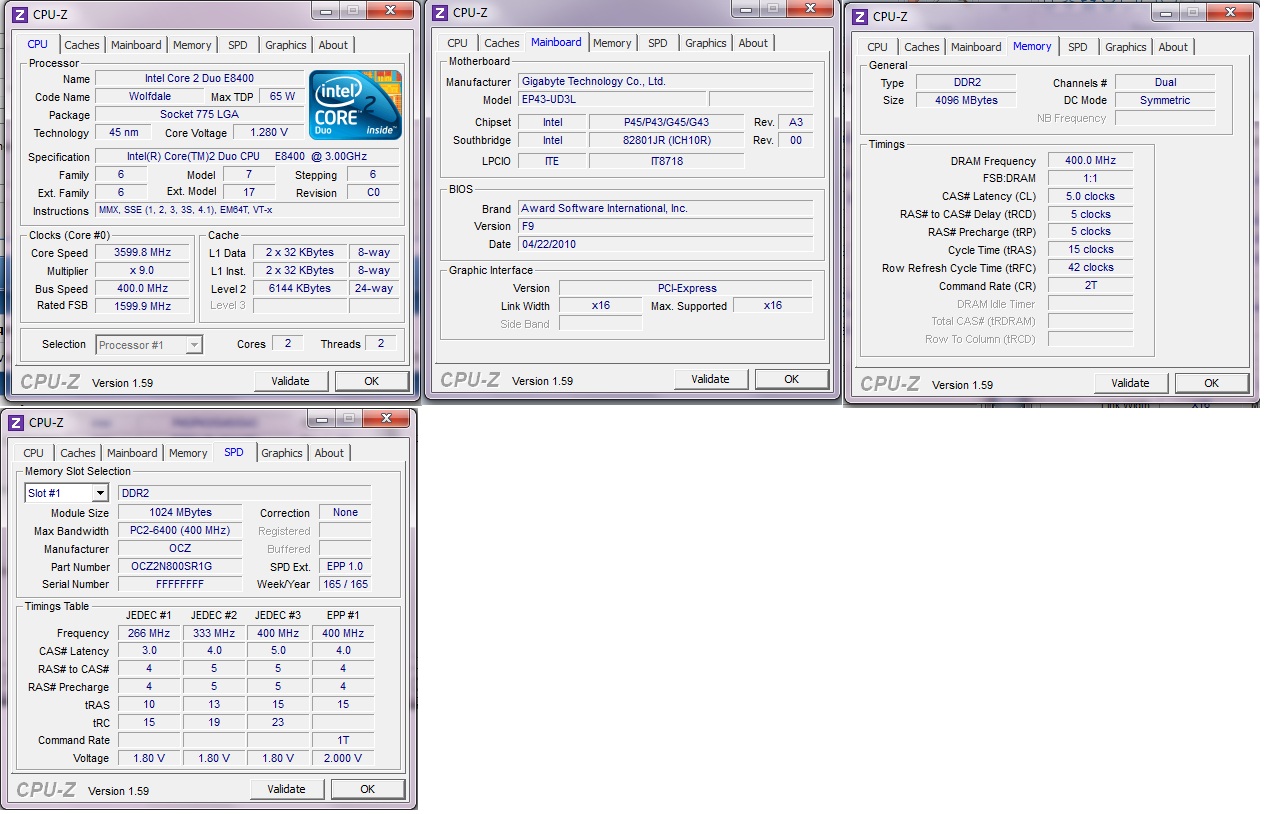Image resolution: width=1274 pixels, height=814 pixels.
Task: Click the Manufacturer field Gigabyte Technology Co., Ltd.
Action: click(665, 81)
